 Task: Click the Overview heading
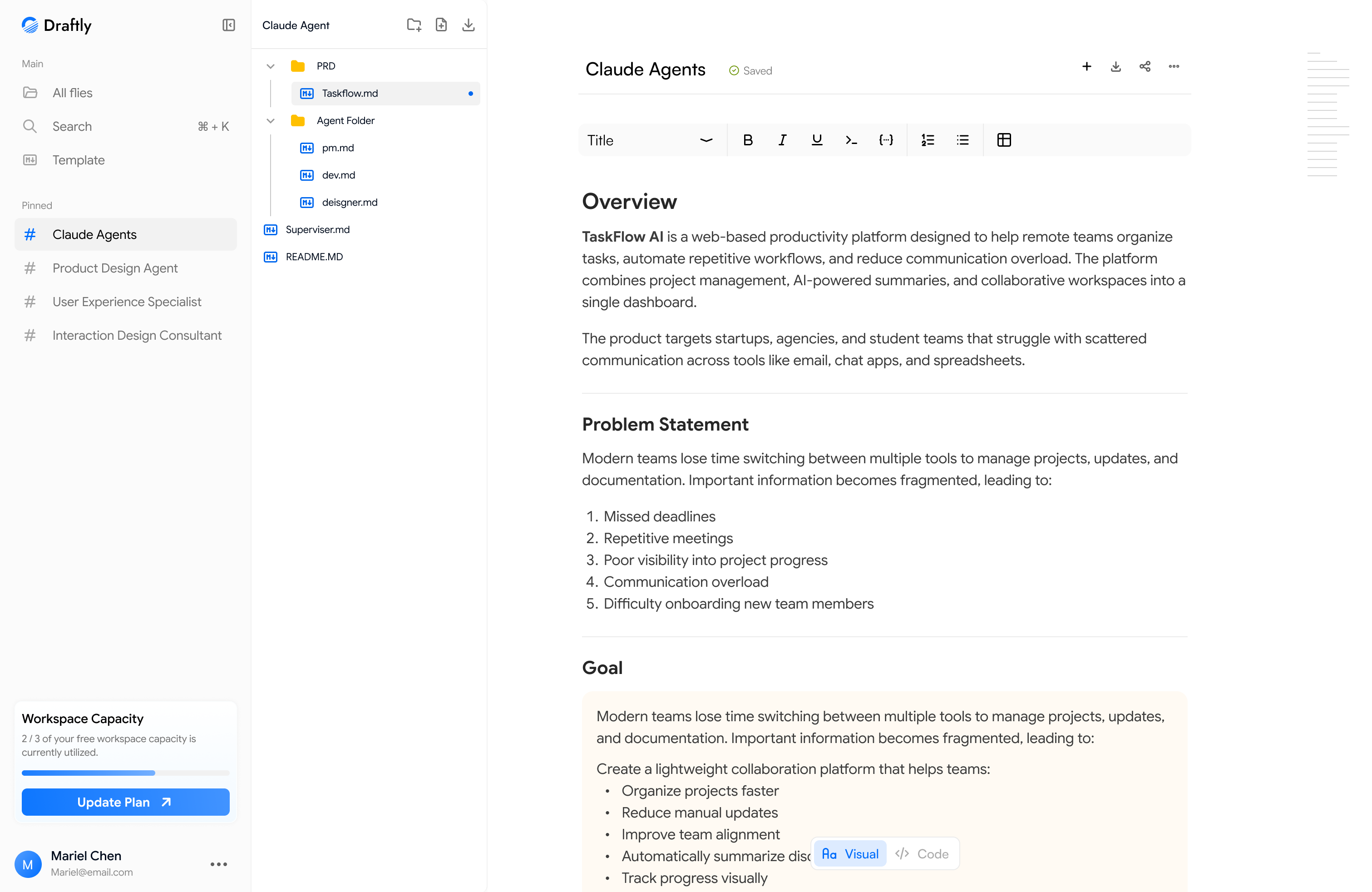coord(629,201)
